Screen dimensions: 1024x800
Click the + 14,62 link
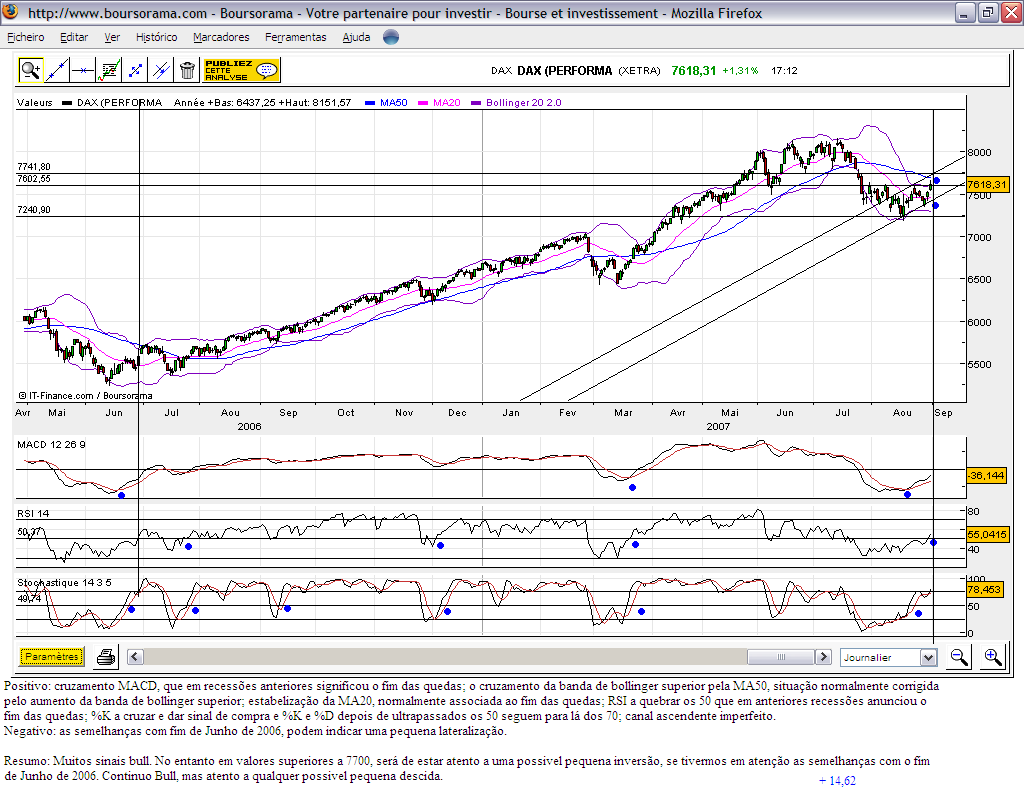pyautogui.click(x=837, y=780)
